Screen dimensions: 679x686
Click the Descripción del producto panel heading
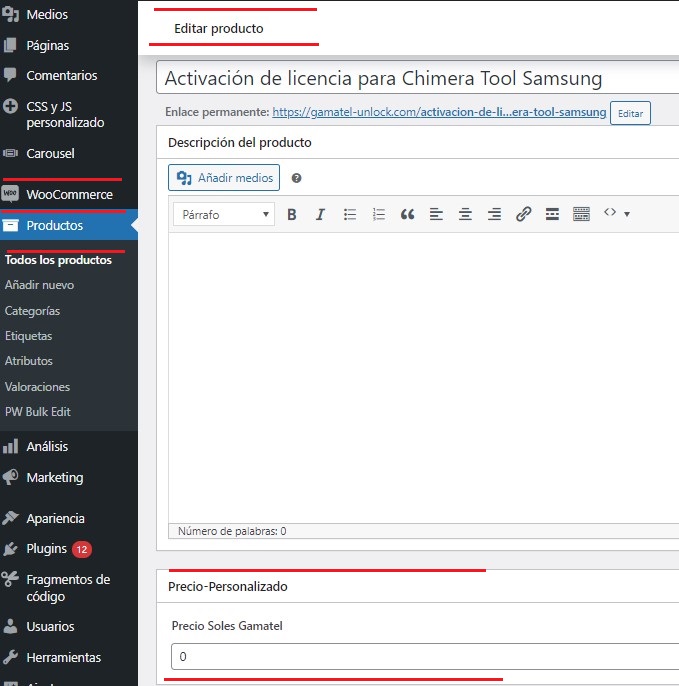coord(240,143)
